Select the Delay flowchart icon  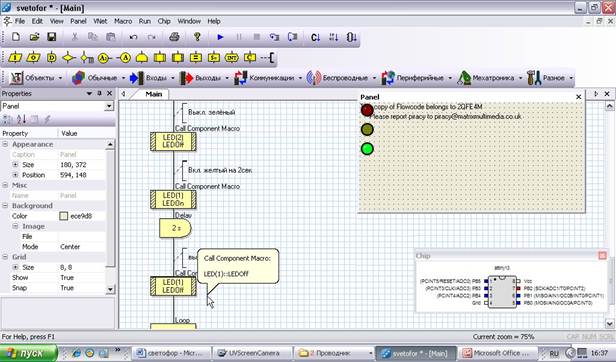coord(51,58)
